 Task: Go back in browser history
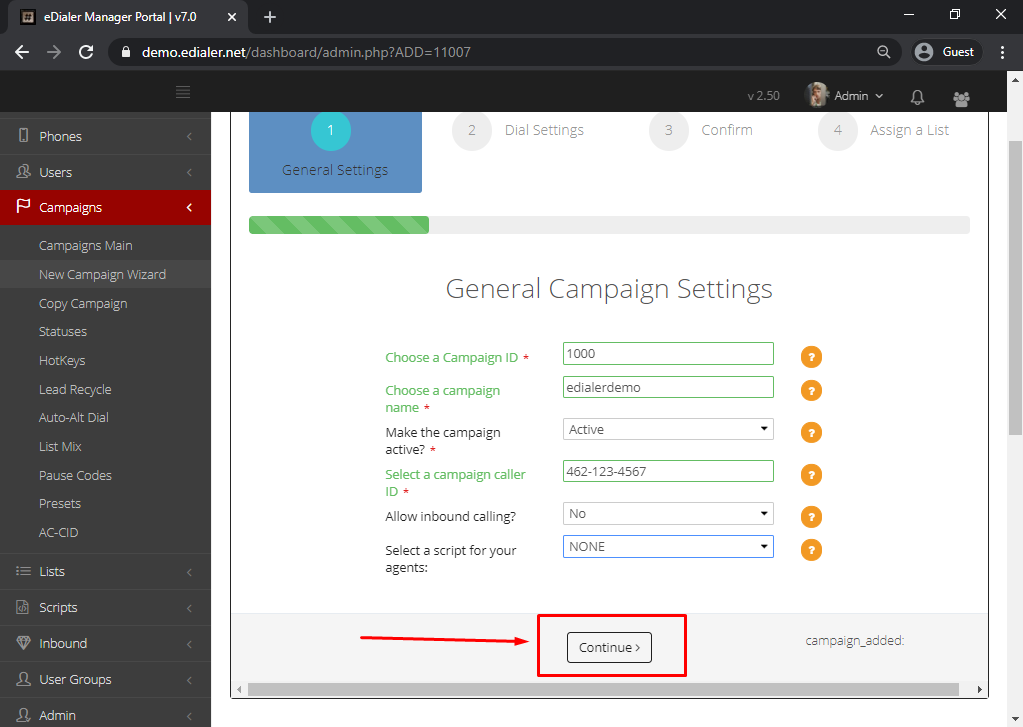click(x=22, y=52)
